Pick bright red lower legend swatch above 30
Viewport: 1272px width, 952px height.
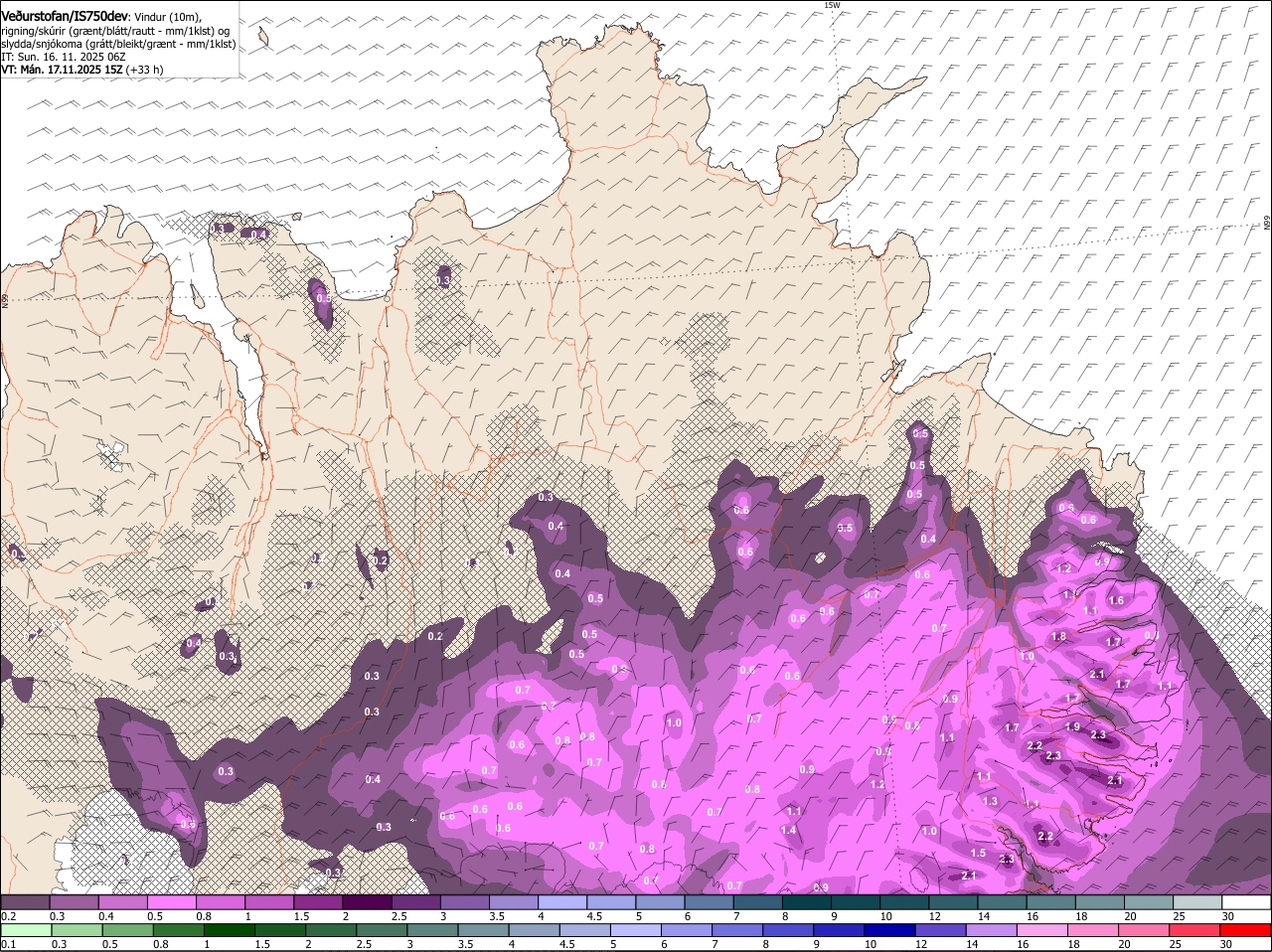tap(1246, 930)
